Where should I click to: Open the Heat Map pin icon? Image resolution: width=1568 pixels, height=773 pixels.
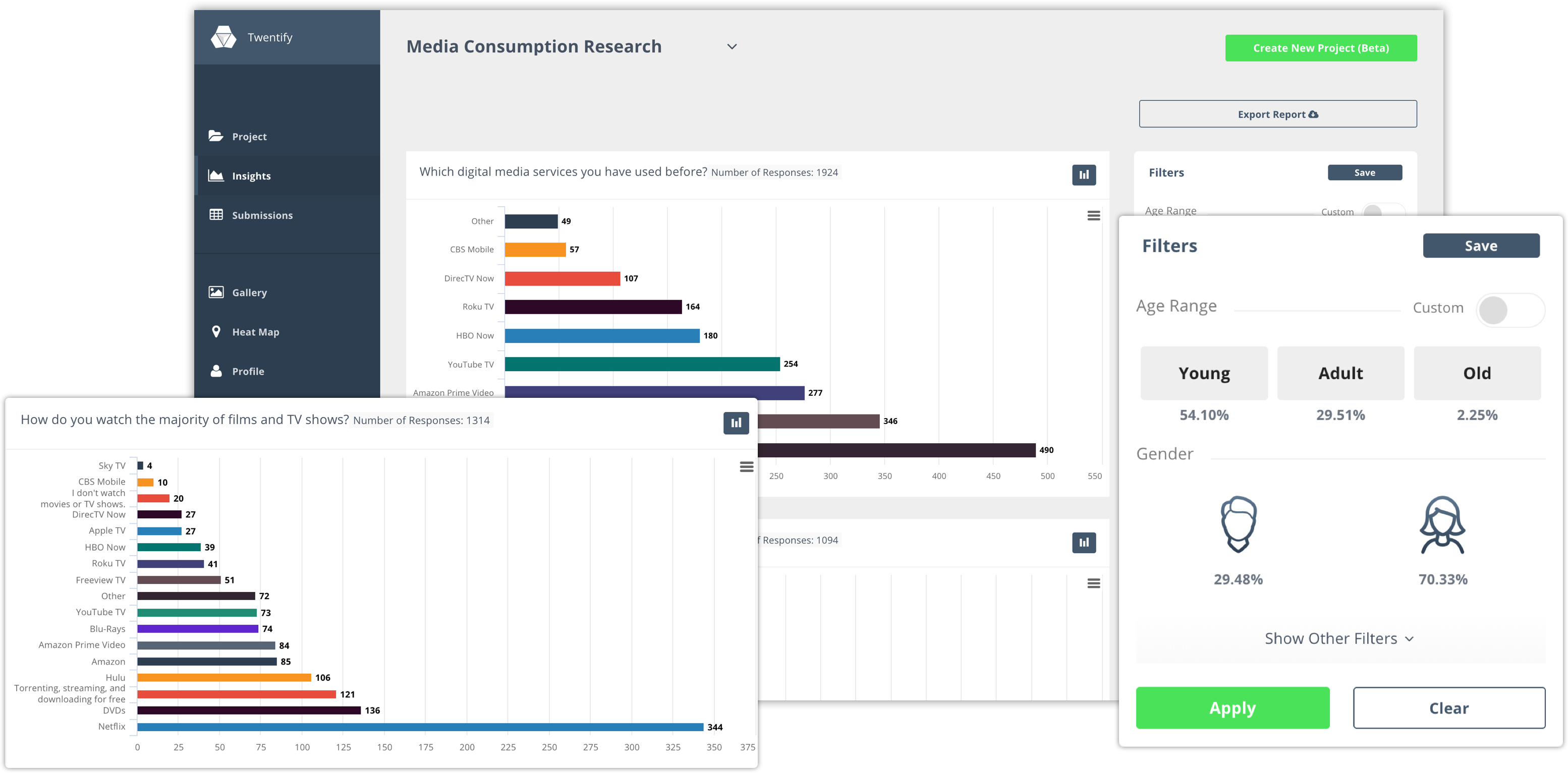pos(215,331)
